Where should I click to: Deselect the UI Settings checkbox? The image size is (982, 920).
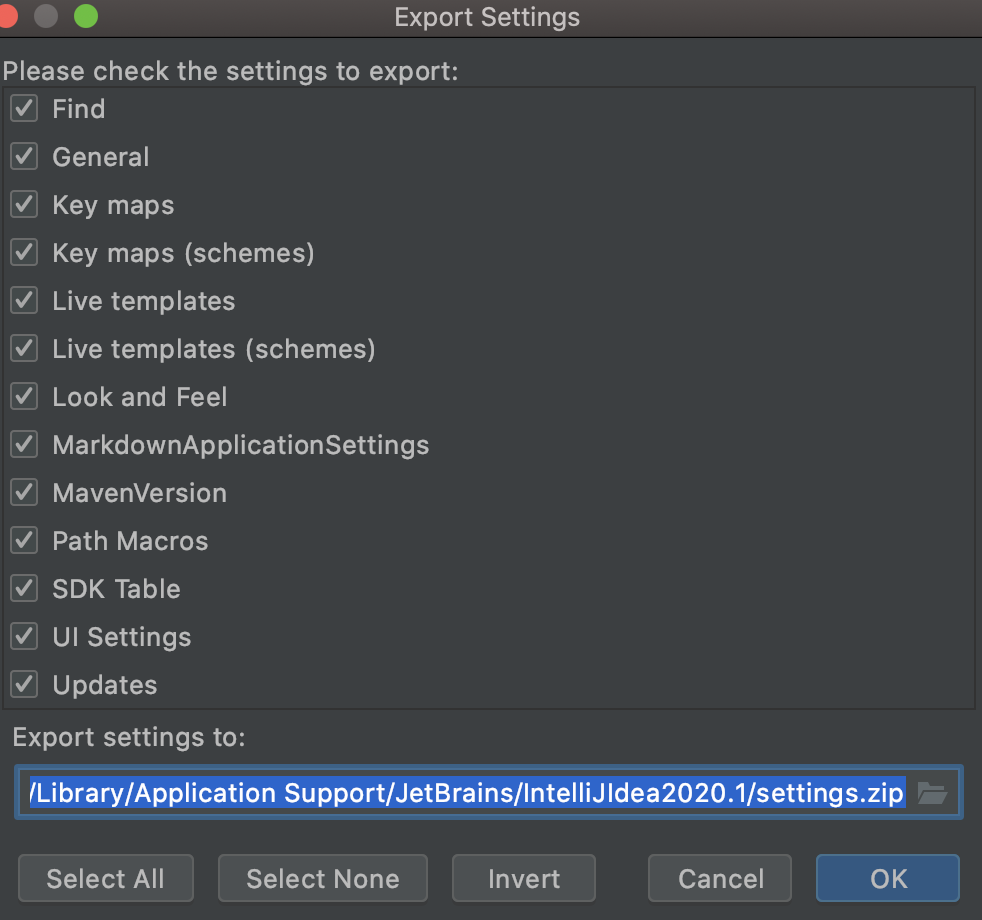pos(24,637)
